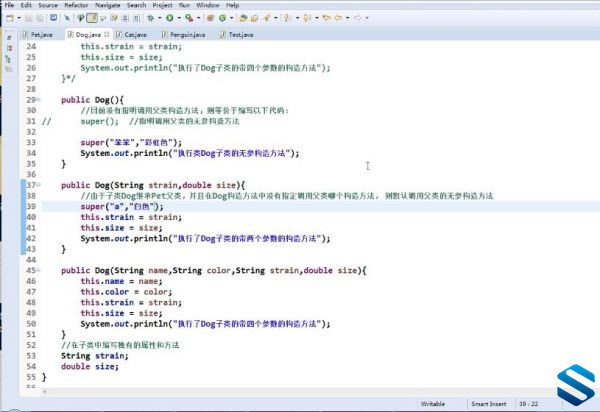Click the Back navigation arrow icon
This screenshot has width=600, height=412.
[x=338, y=18]
